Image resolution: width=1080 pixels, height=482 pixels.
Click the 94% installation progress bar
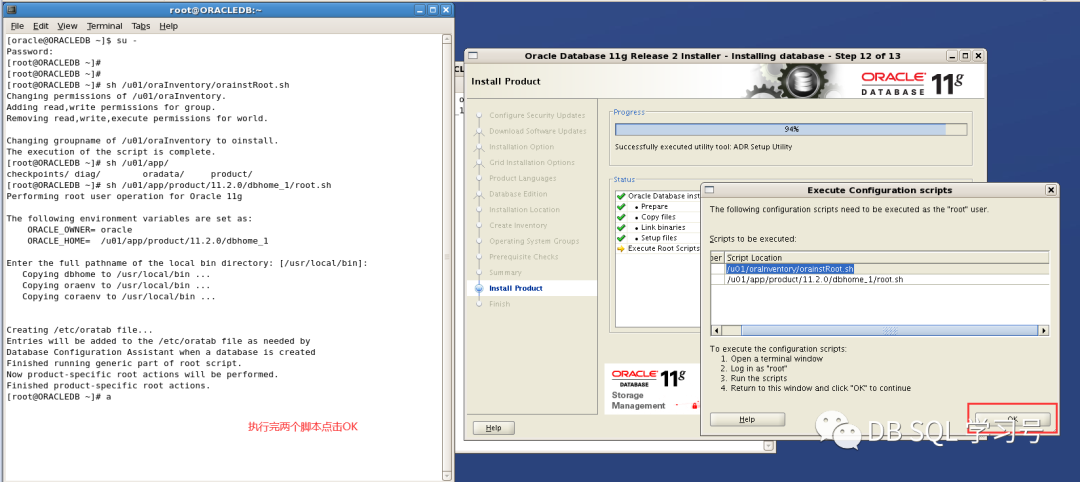click(791, 129)
